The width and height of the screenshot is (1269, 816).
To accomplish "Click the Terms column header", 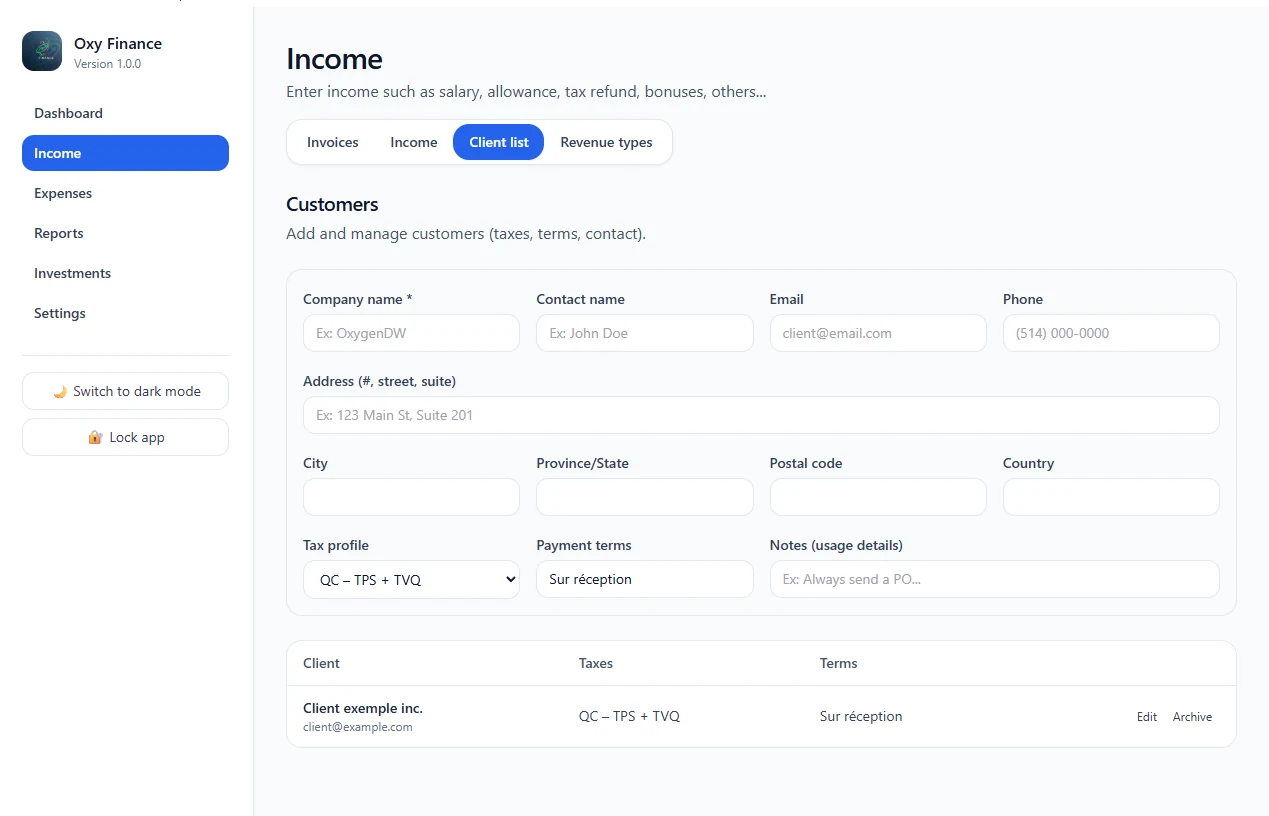I will (x=839, y=663).
